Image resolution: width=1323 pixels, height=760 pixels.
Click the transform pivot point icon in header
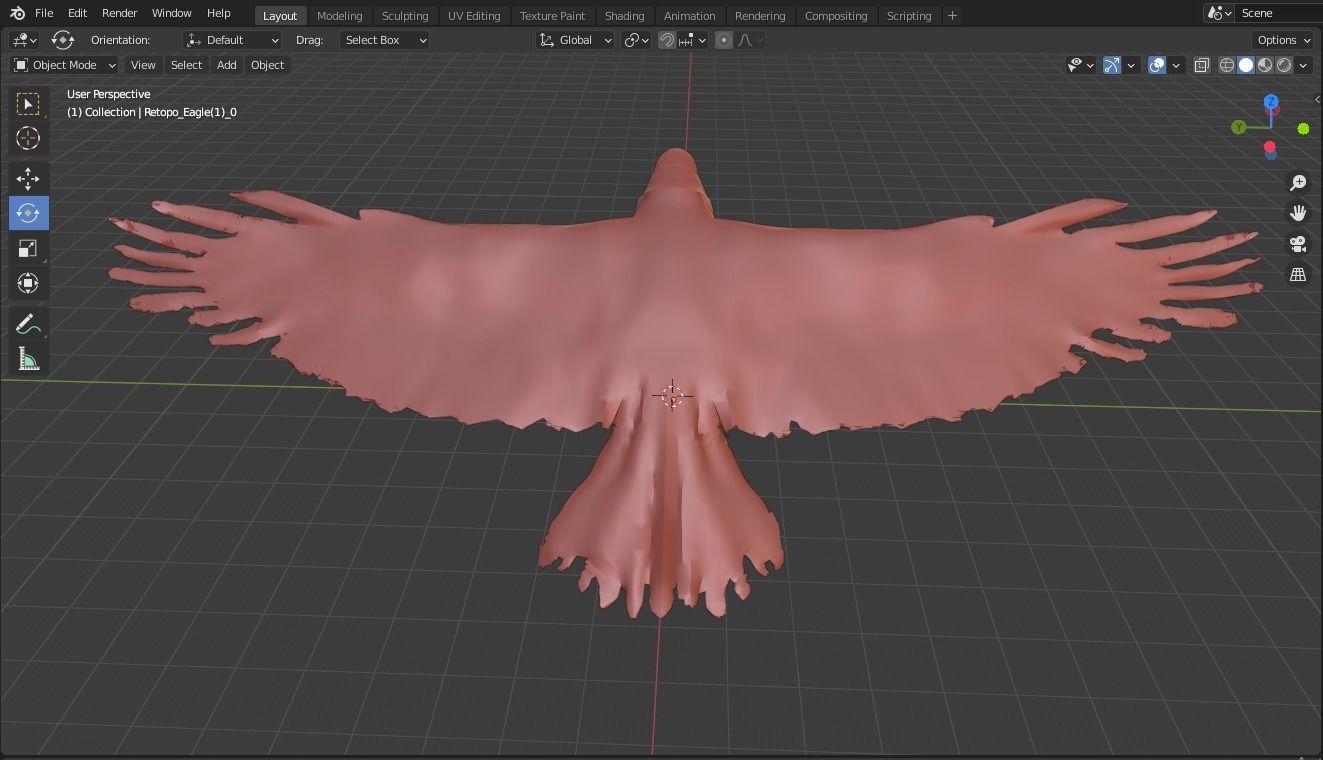(63, 40)
